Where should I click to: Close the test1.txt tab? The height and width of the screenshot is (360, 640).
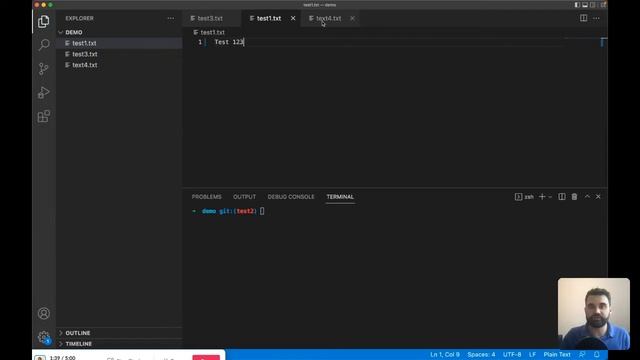click(x=293, y=18)
